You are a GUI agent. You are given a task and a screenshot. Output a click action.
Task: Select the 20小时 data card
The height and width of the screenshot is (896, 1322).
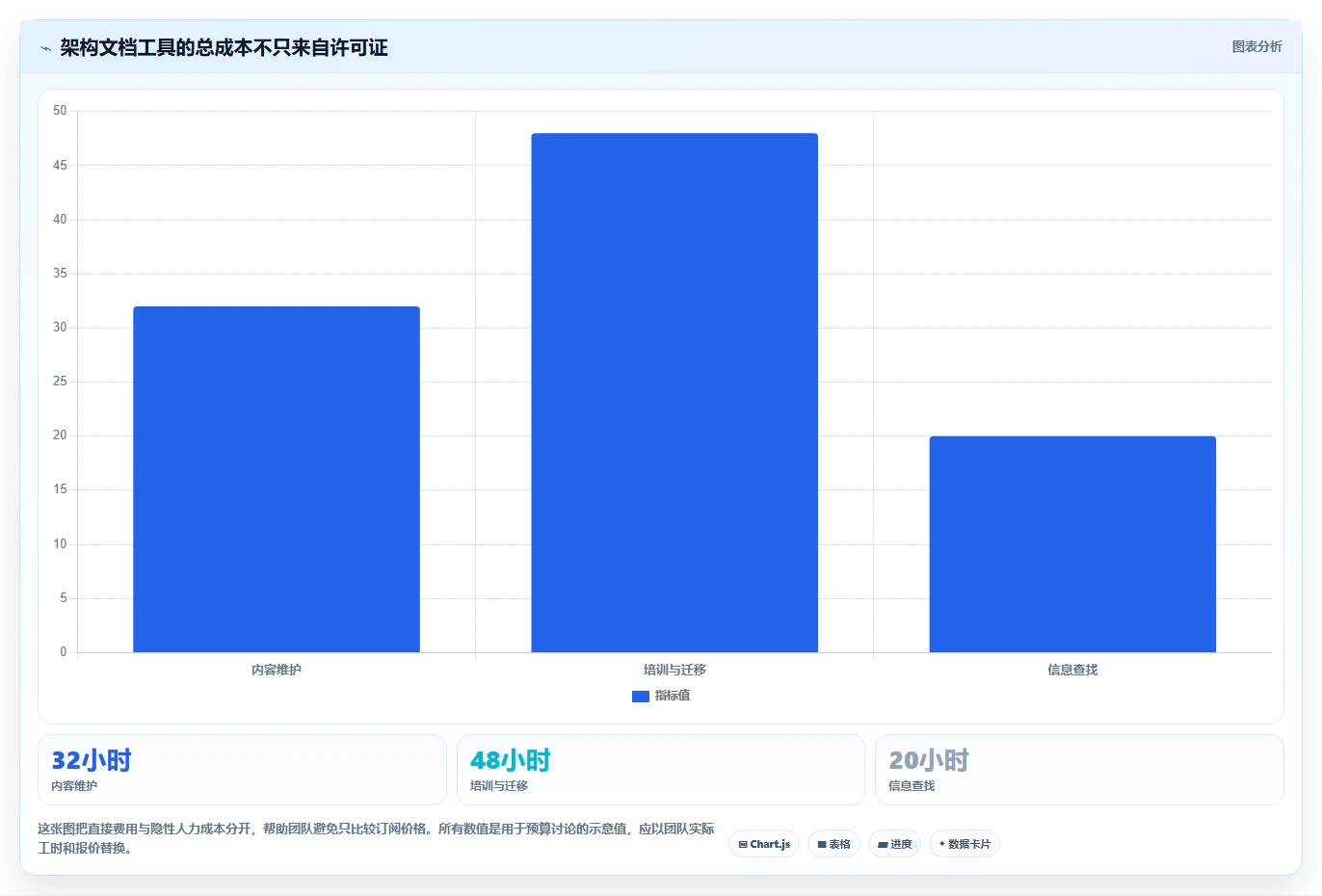(1079, 770)
